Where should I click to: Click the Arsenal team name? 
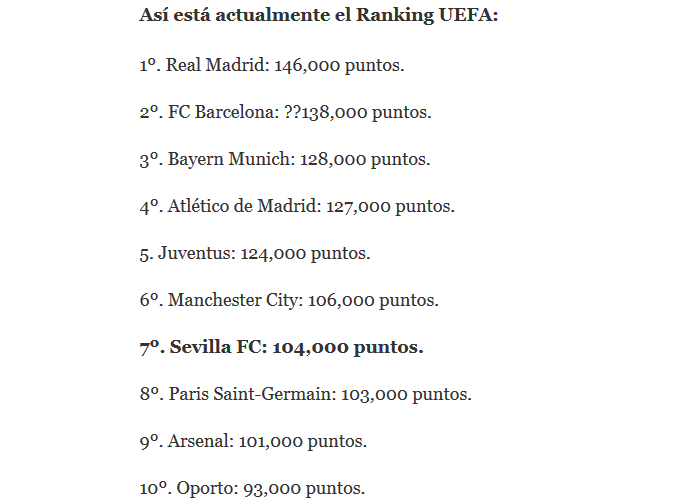coord(197,441)
